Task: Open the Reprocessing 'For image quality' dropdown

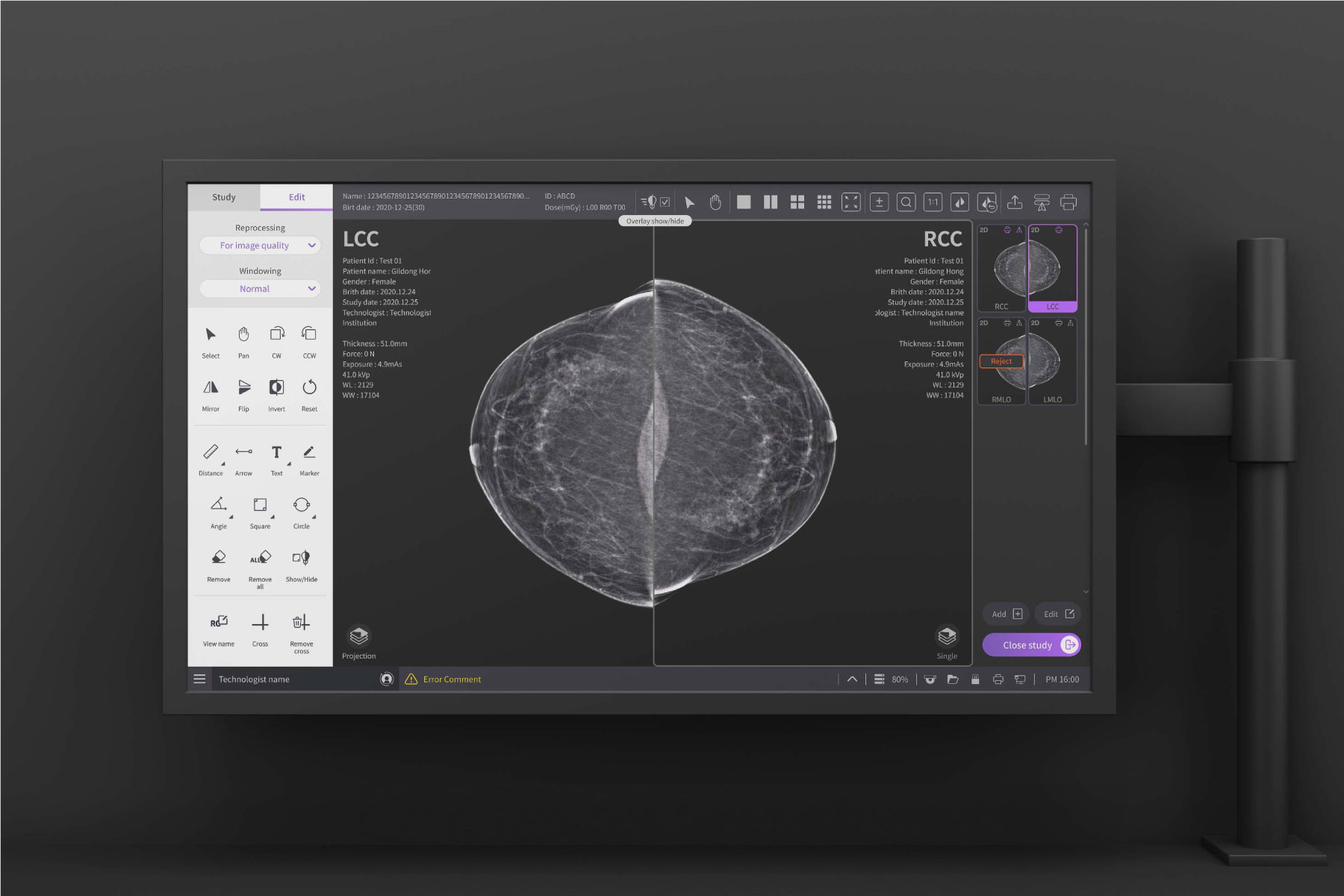Action: click(x=260, y=246)
